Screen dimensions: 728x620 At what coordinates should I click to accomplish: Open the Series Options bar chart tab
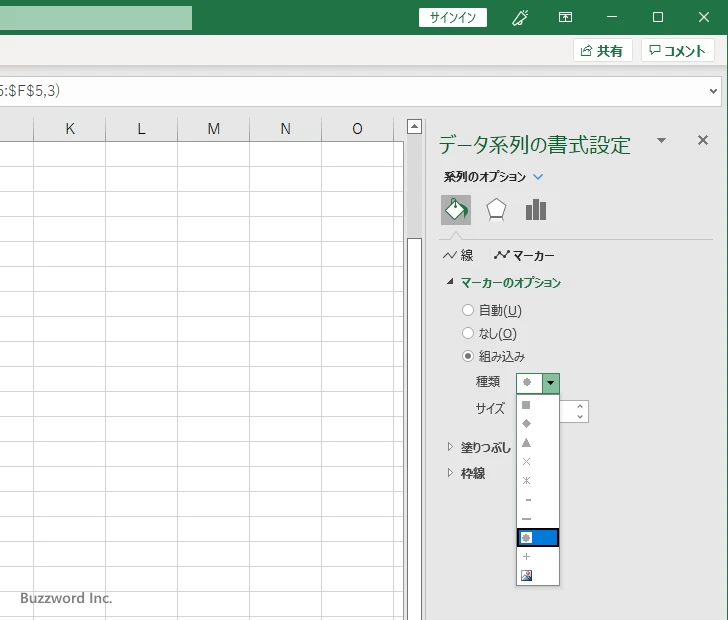536,210
